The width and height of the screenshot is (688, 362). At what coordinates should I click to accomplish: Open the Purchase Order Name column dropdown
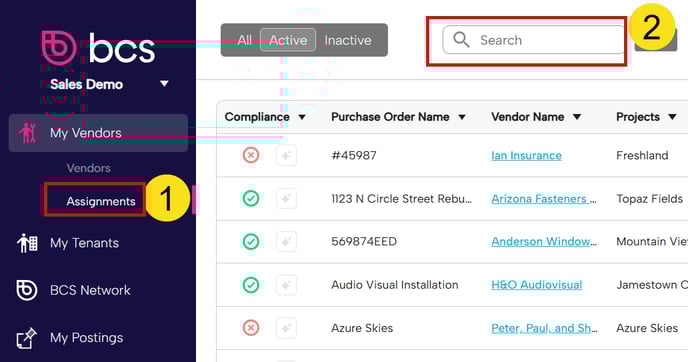tap(462, 117)
